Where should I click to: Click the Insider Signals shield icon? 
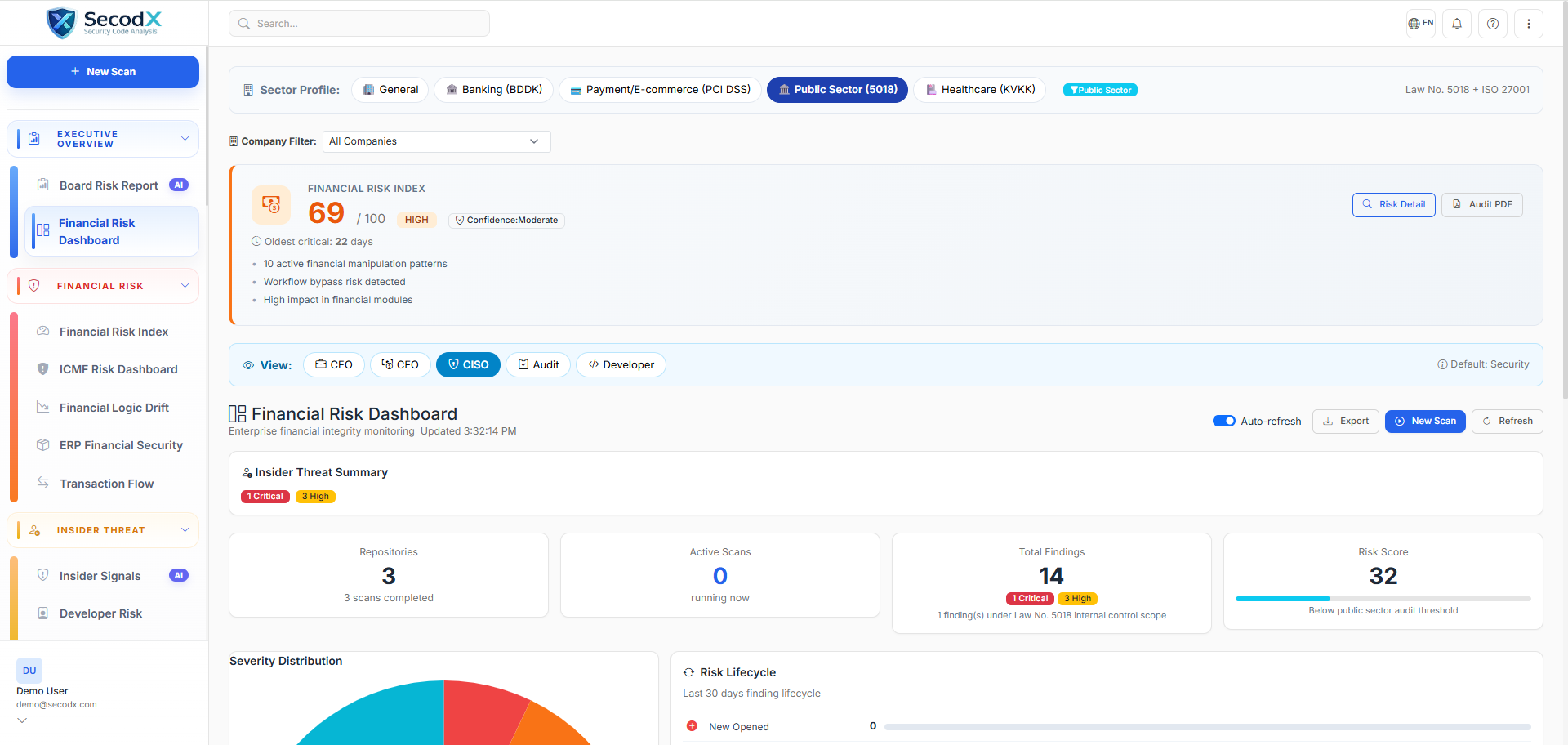point(43,575)
